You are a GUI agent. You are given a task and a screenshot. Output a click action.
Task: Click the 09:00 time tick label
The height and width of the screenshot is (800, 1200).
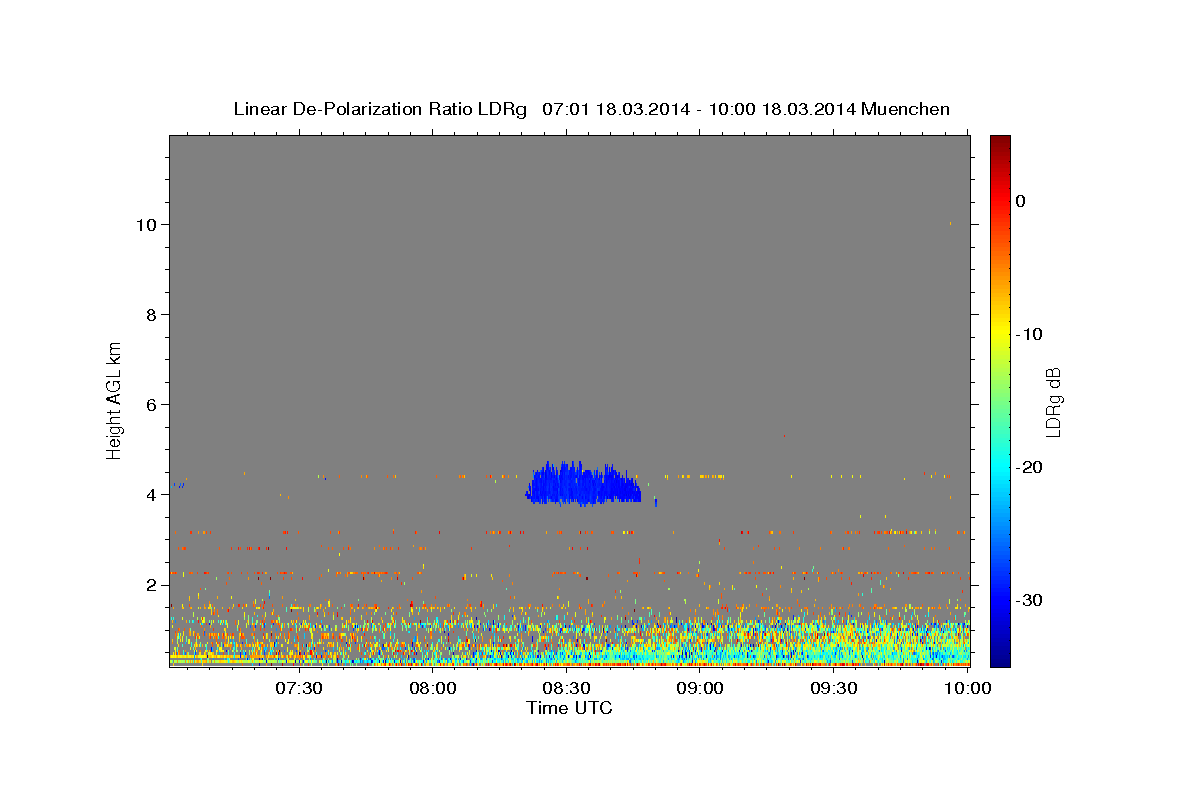coord(700,689)
